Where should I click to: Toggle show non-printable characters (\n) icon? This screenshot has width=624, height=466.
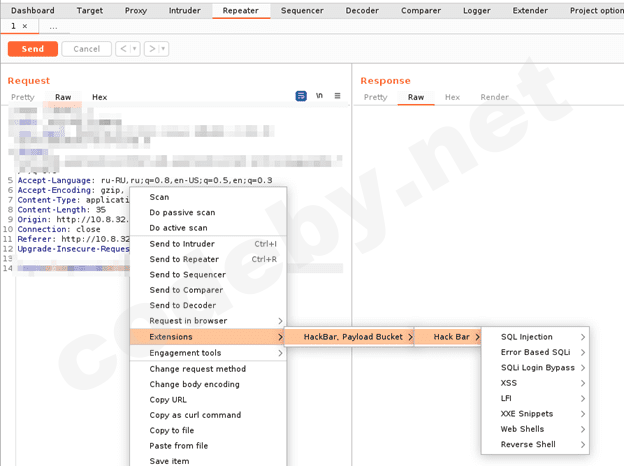319,96
